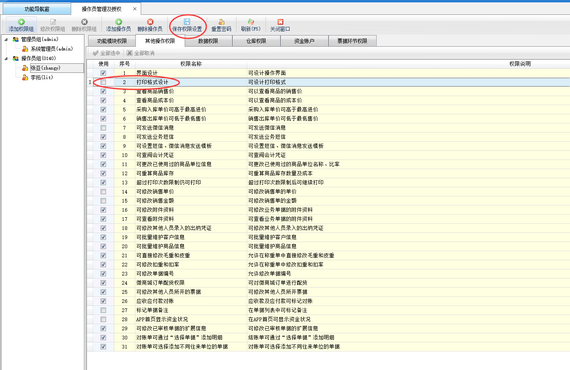Close the 操作员管理及授权 document tab
Image resolution: width=570 pixels, height=370 pixels.
click(x=135, y=9)
